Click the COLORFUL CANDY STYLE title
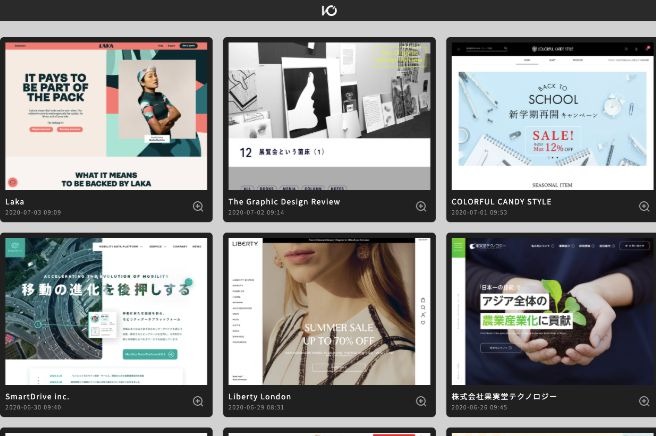This screenshot has height=436, width=656. [x=501, y=202]
